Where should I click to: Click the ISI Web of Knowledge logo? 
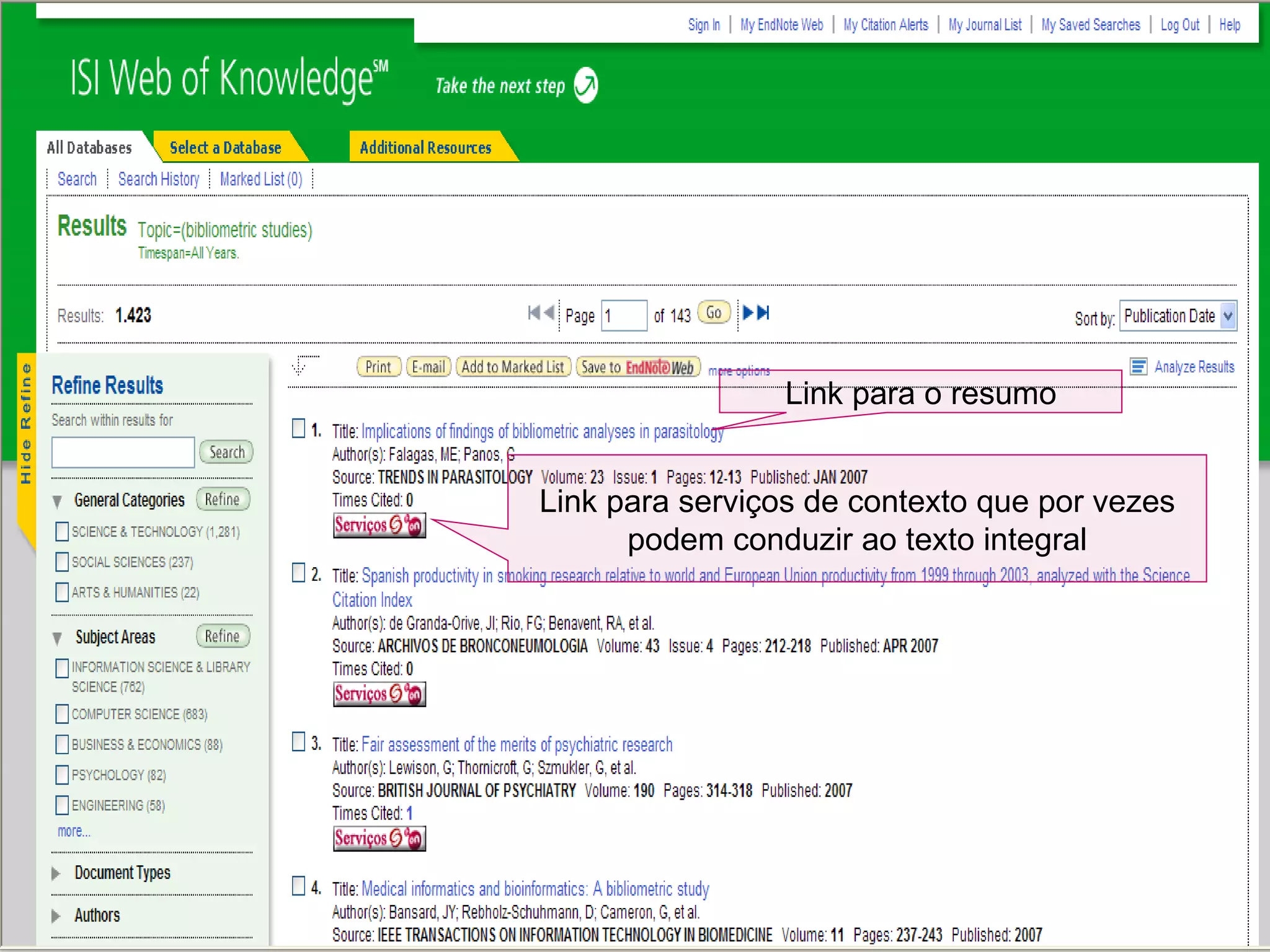click(229, 79)
